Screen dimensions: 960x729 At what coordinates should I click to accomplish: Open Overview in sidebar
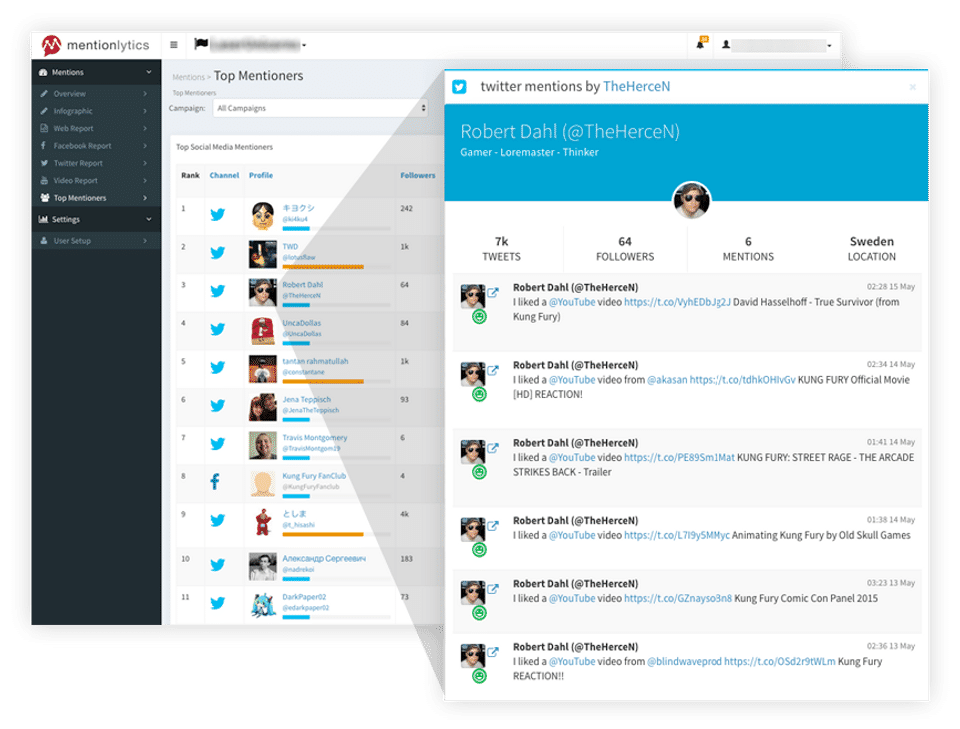(96, 94)
